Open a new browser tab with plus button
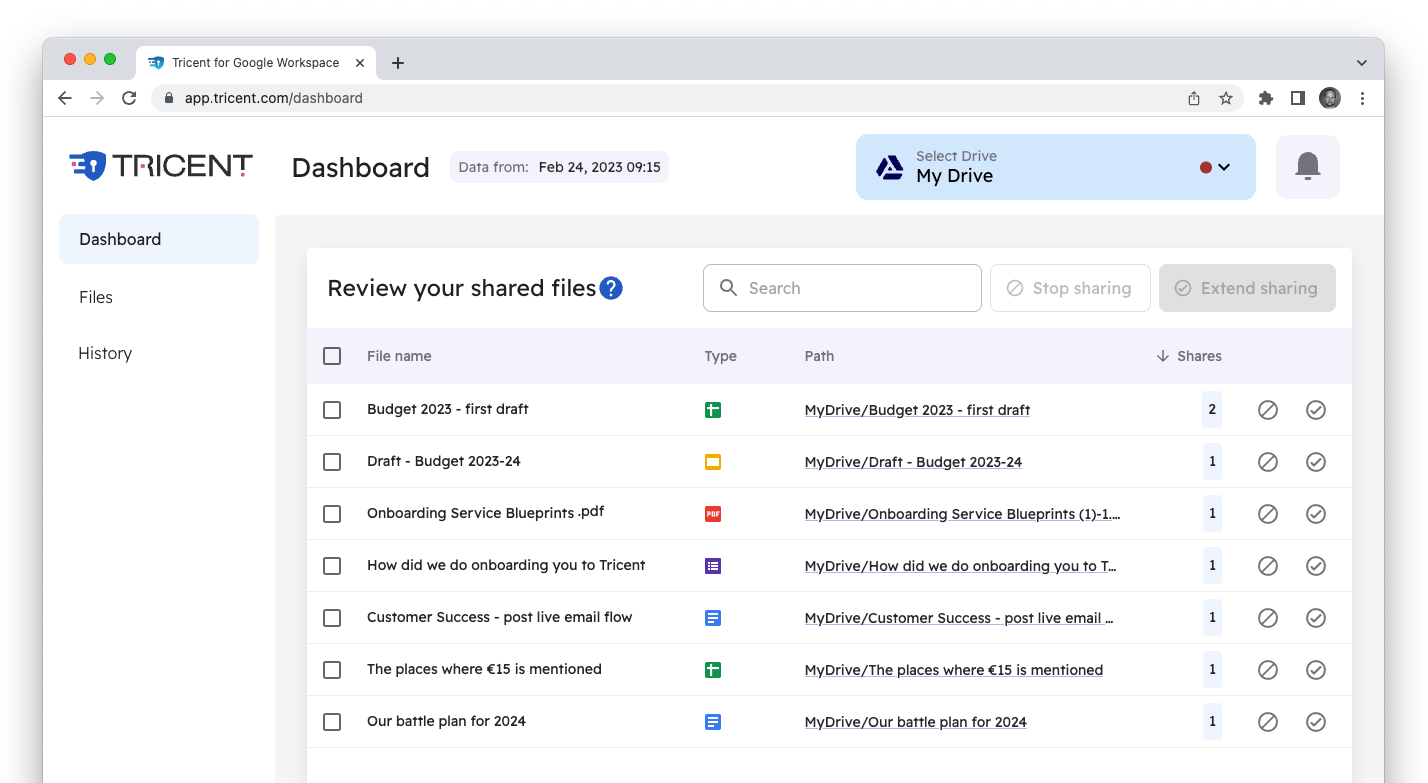The image size is (1428, 783). click(x=398, y=63)
